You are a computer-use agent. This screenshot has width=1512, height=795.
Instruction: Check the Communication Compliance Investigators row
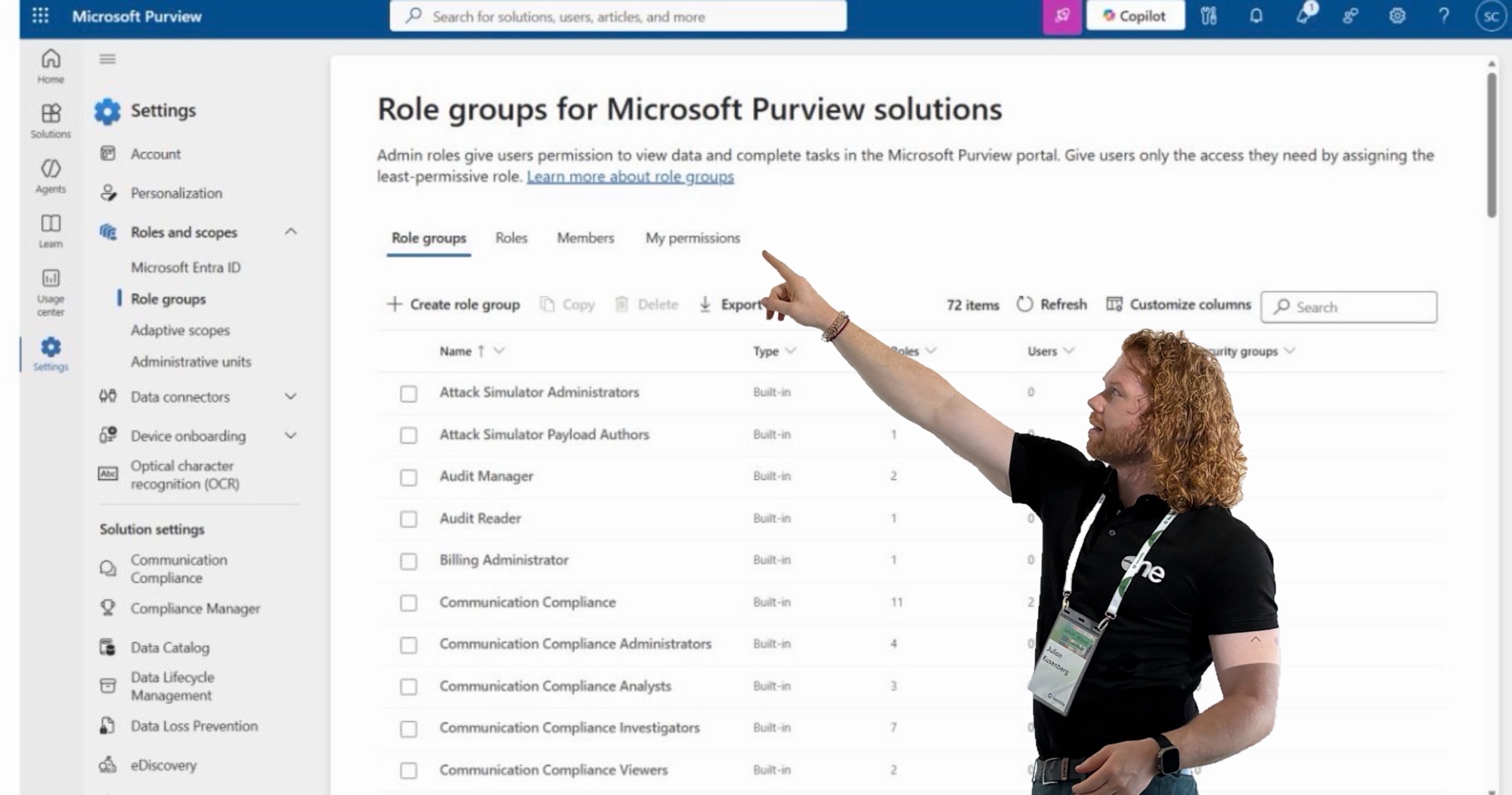tap(408, 729)
